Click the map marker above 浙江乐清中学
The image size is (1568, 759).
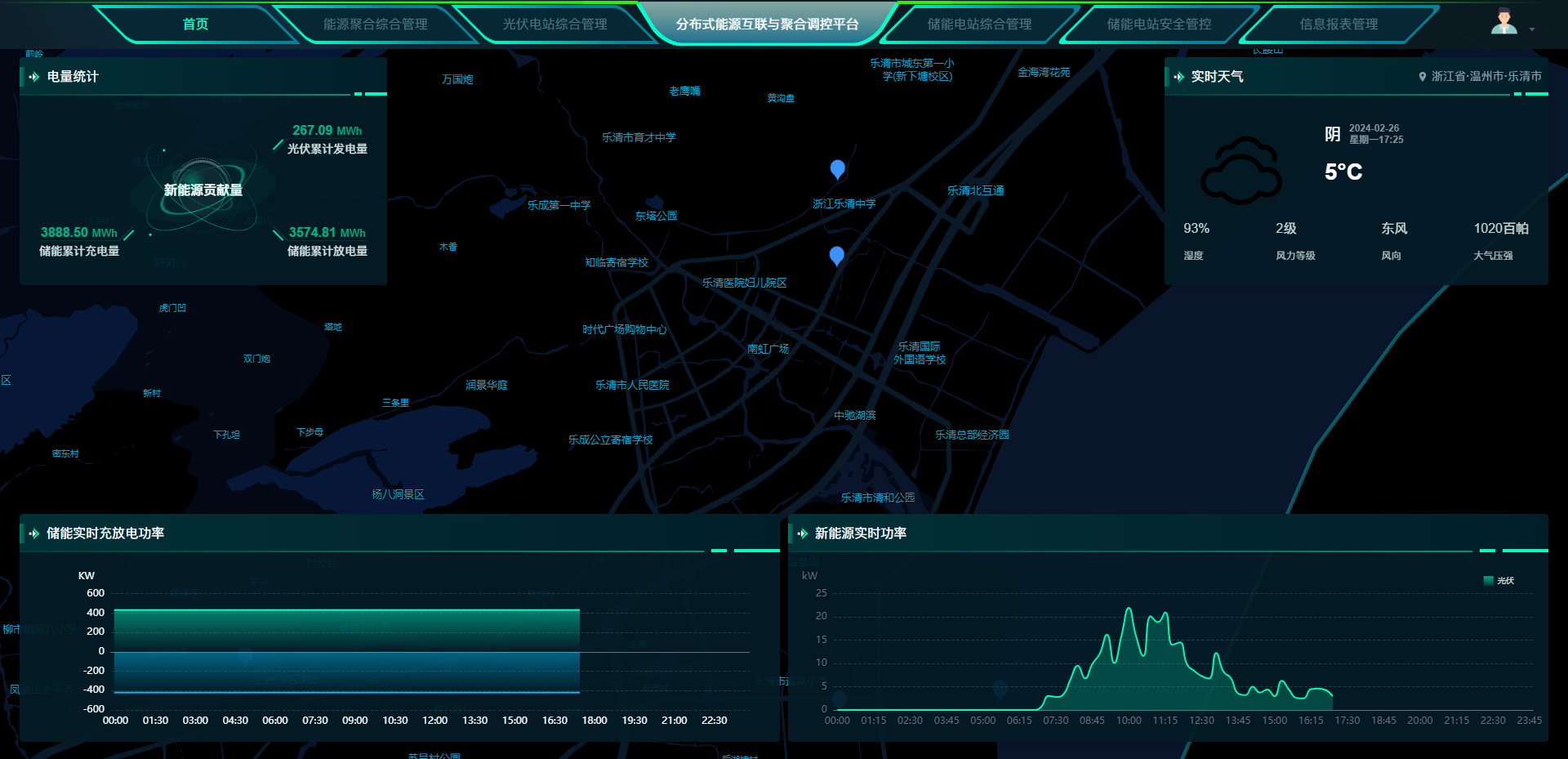tap(837, 168)
